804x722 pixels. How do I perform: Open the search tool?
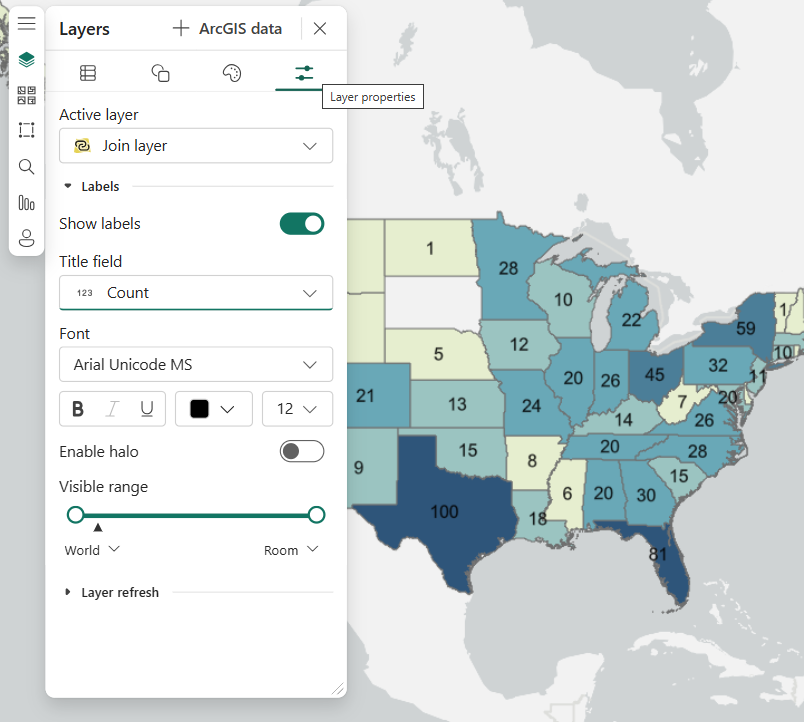pos(26,166)
